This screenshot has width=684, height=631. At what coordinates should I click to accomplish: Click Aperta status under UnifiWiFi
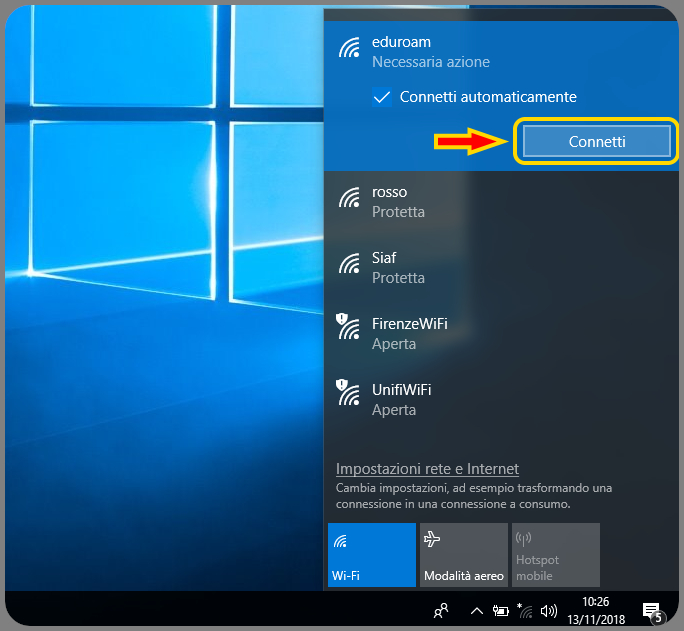394,410
